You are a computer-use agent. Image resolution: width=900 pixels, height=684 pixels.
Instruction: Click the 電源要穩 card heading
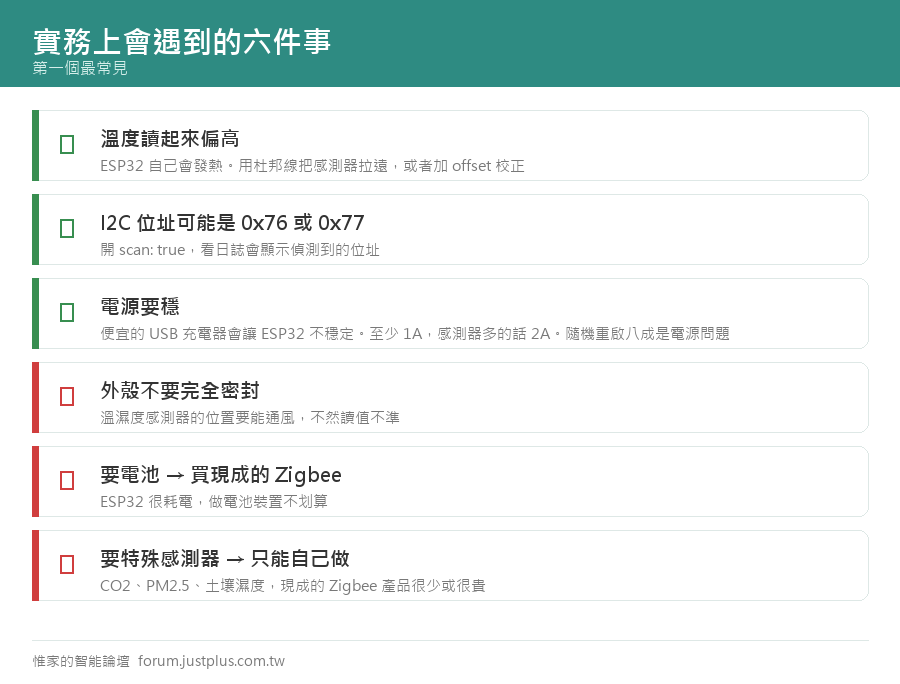point(140,306)
